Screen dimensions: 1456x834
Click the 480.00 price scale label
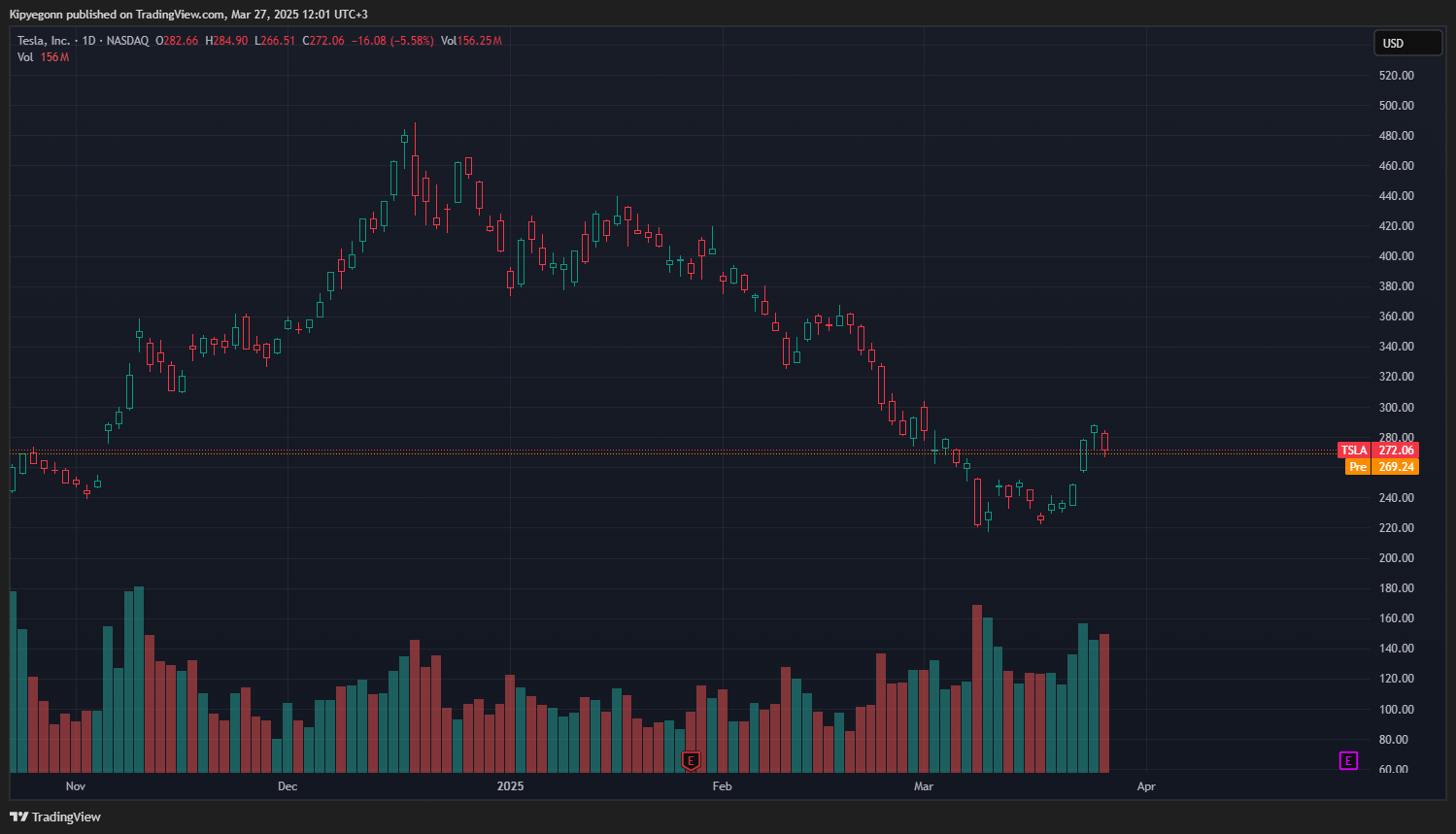tap(1397, 136)
